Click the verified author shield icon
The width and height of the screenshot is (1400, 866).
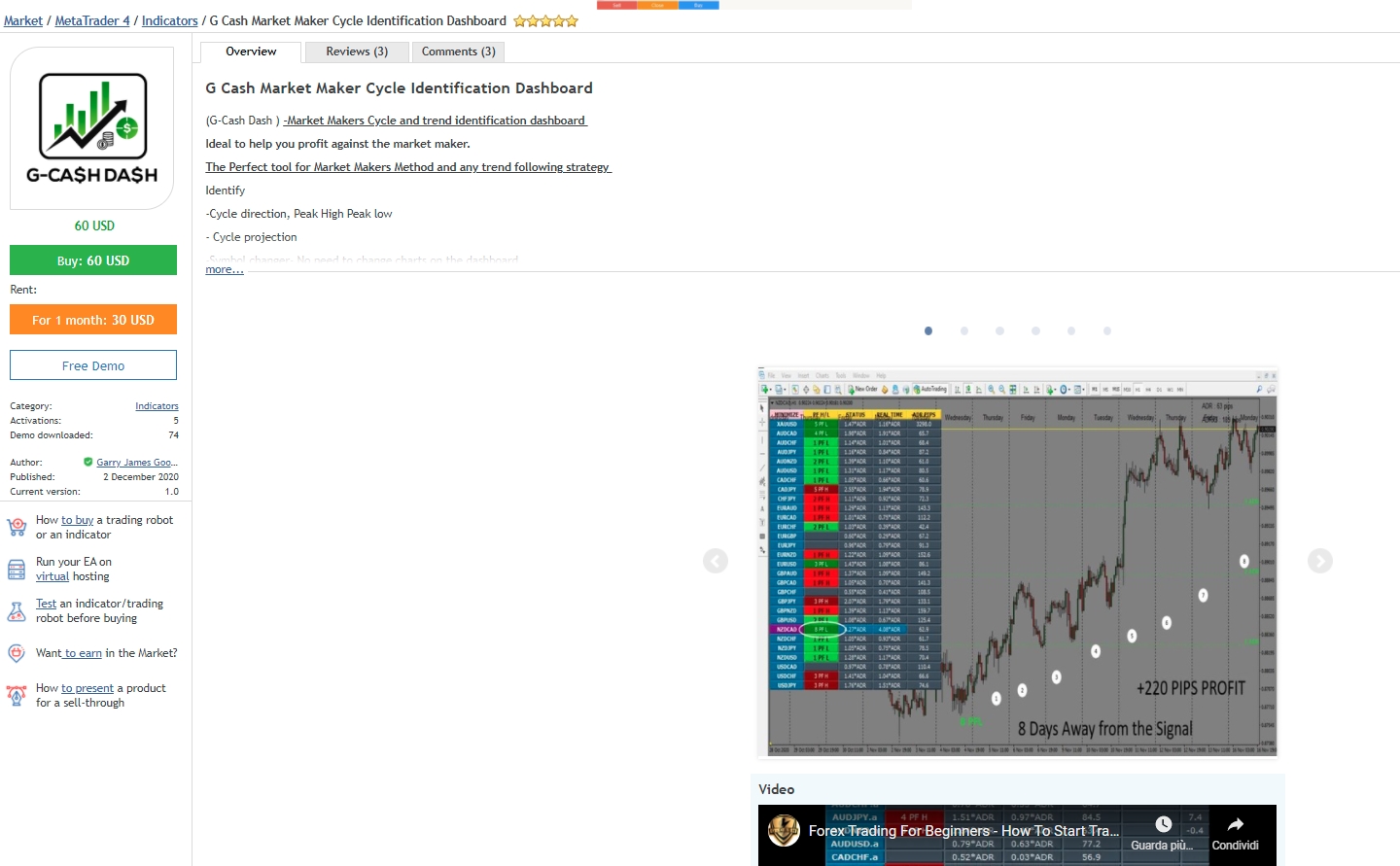click(x=88, y=463)
